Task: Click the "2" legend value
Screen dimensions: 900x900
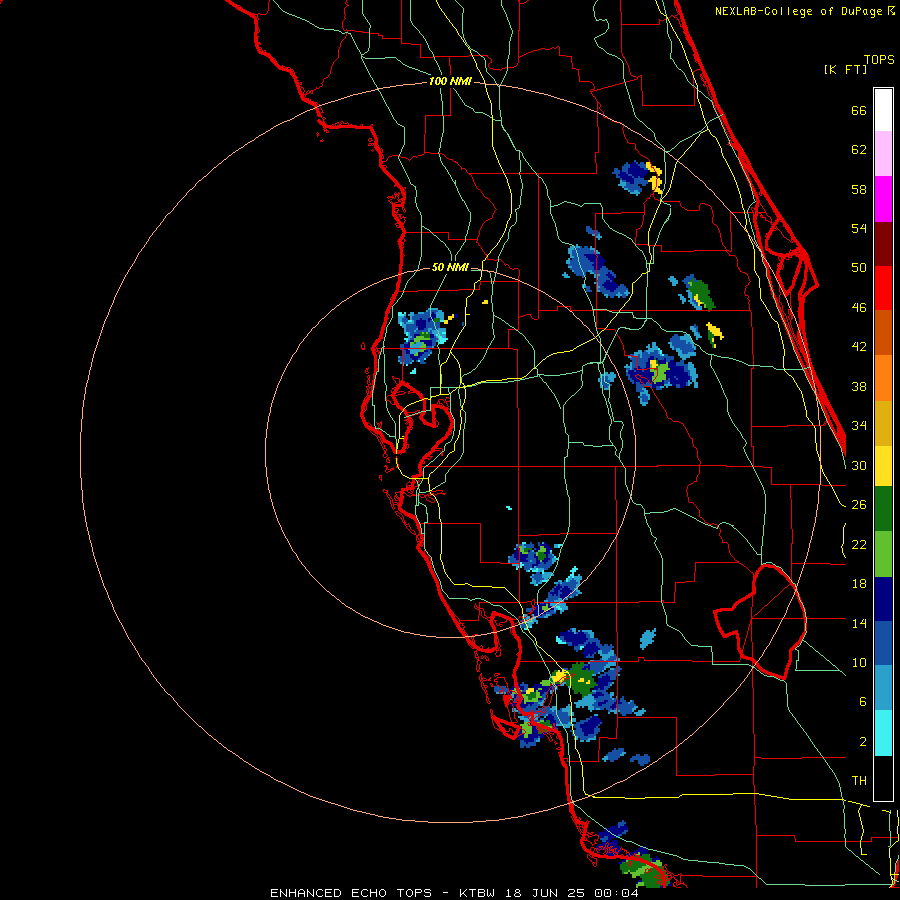Action: (x=863, y=742)
